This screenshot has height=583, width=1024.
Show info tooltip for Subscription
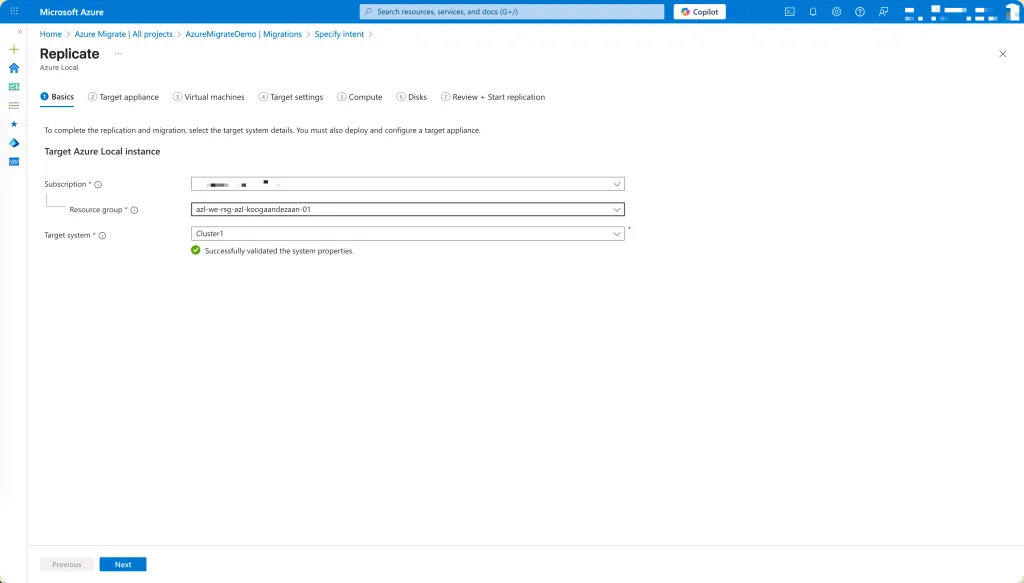(98, 185)
